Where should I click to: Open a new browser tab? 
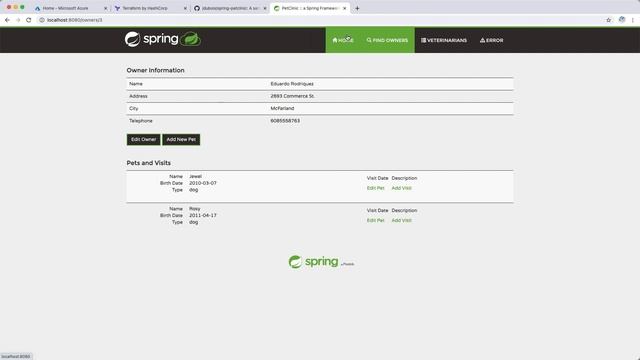click(357, 8)
